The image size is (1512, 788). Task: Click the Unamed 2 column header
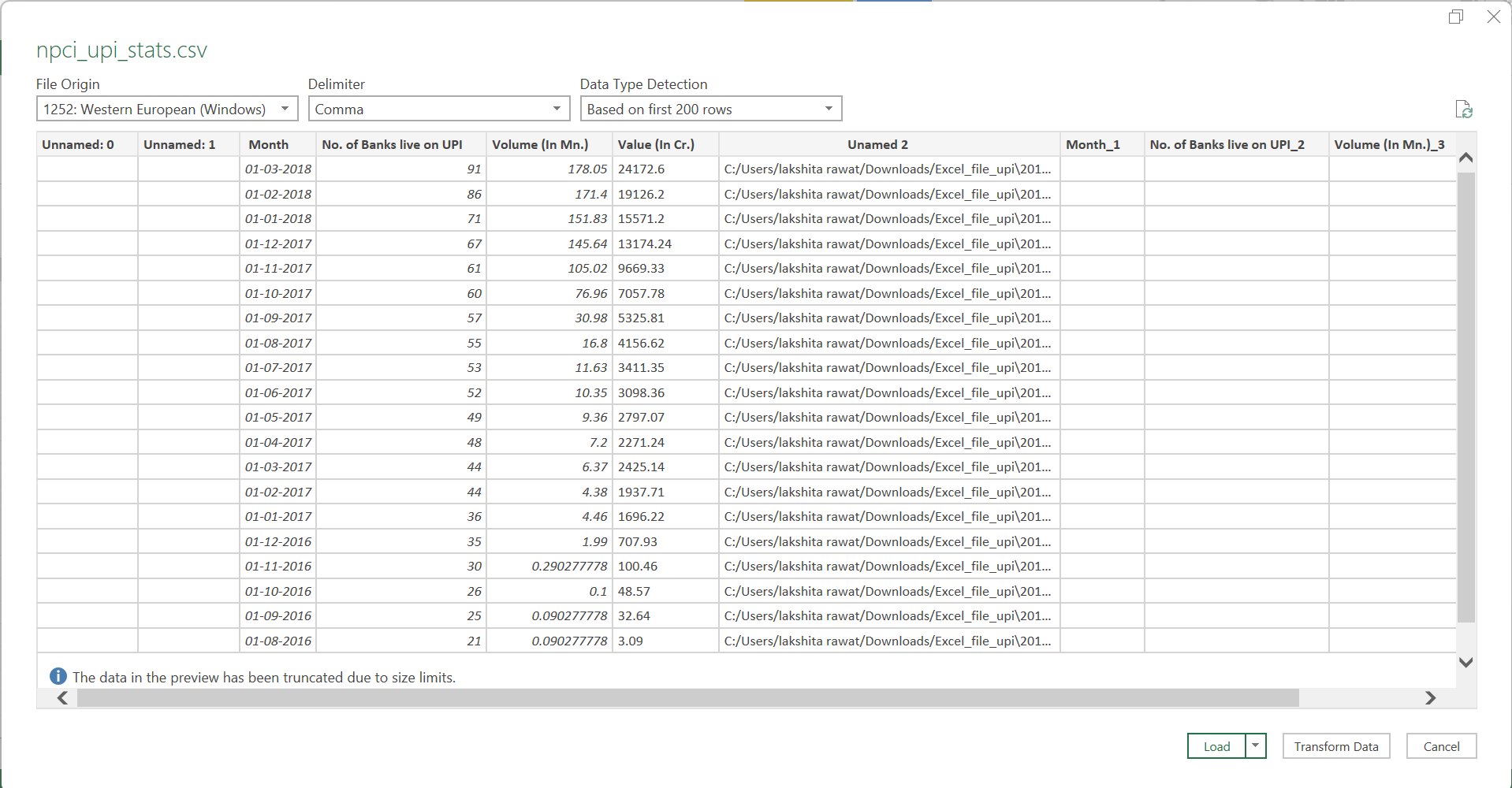[877, 144]
